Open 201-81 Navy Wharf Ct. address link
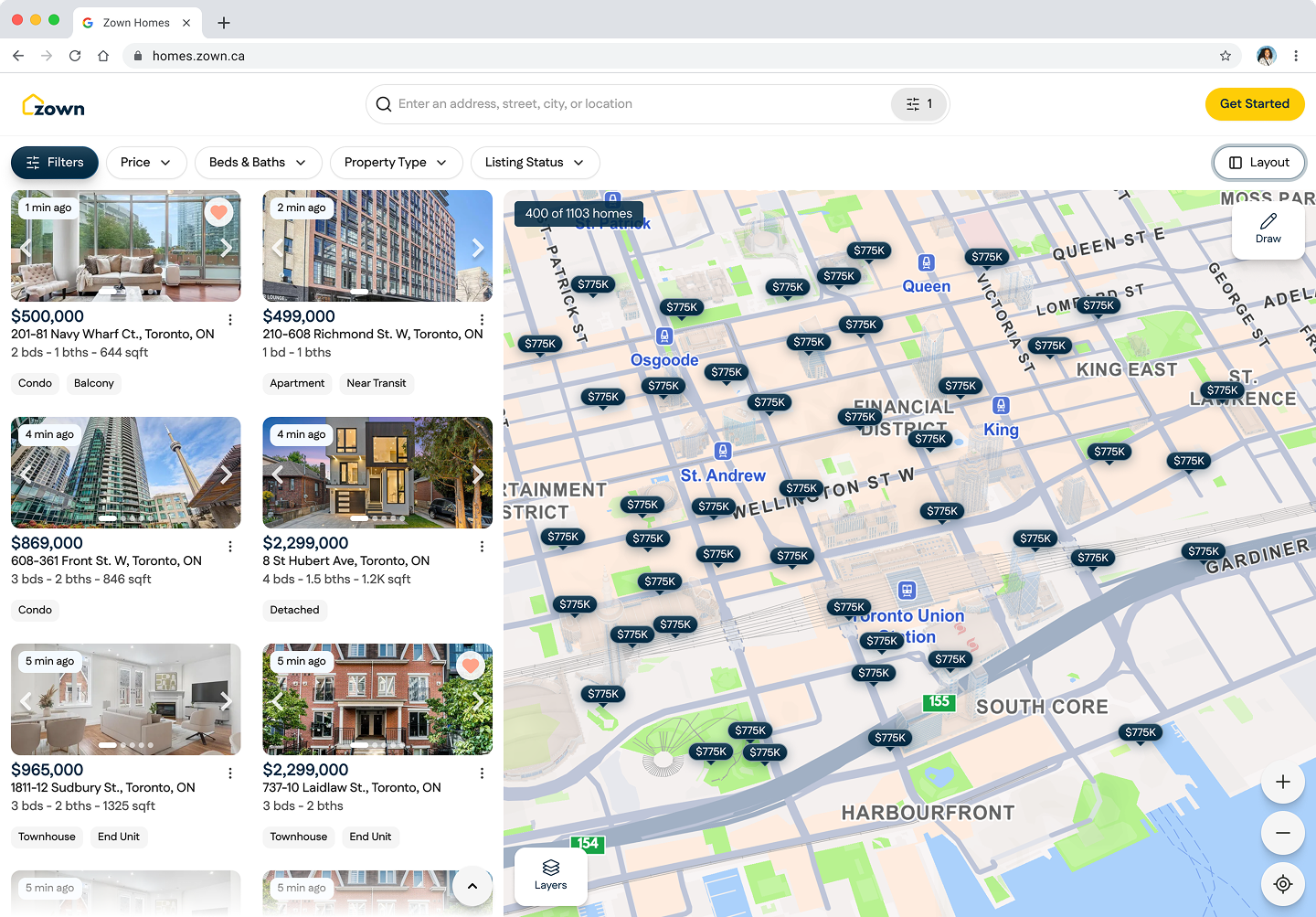Image resolution: width=1316 pixels, height=917 pixels. [112, 335]
